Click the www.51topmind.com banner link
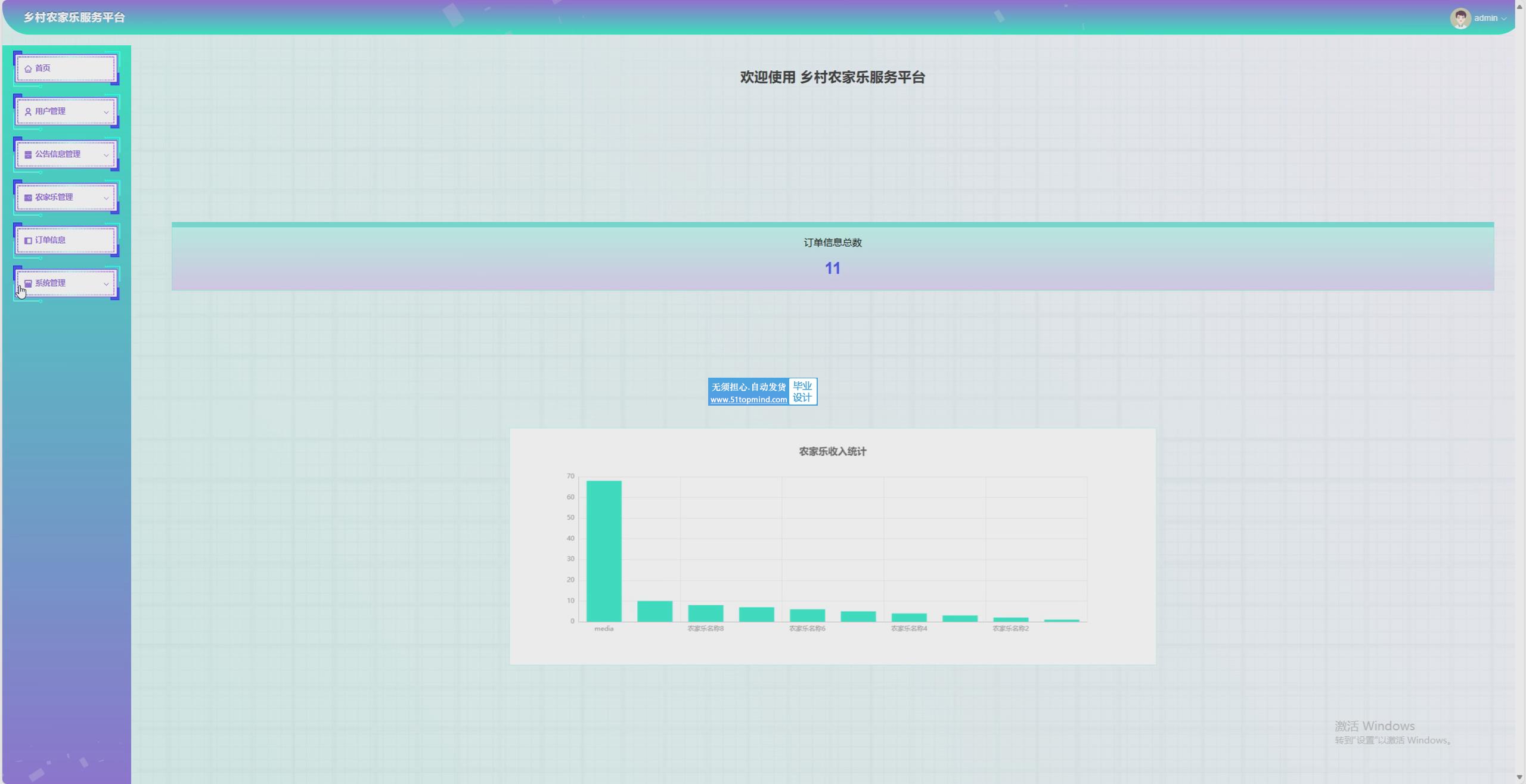This screenshot has width=1526, height=784. click(748, 399)
